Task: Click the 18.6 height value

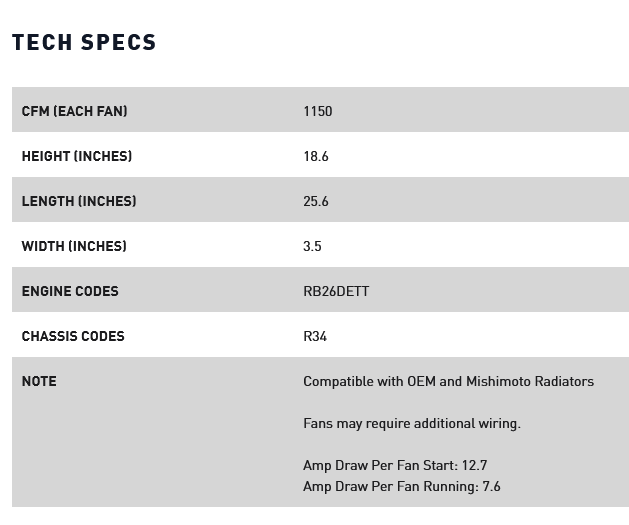Action: (x=316, y=156)
